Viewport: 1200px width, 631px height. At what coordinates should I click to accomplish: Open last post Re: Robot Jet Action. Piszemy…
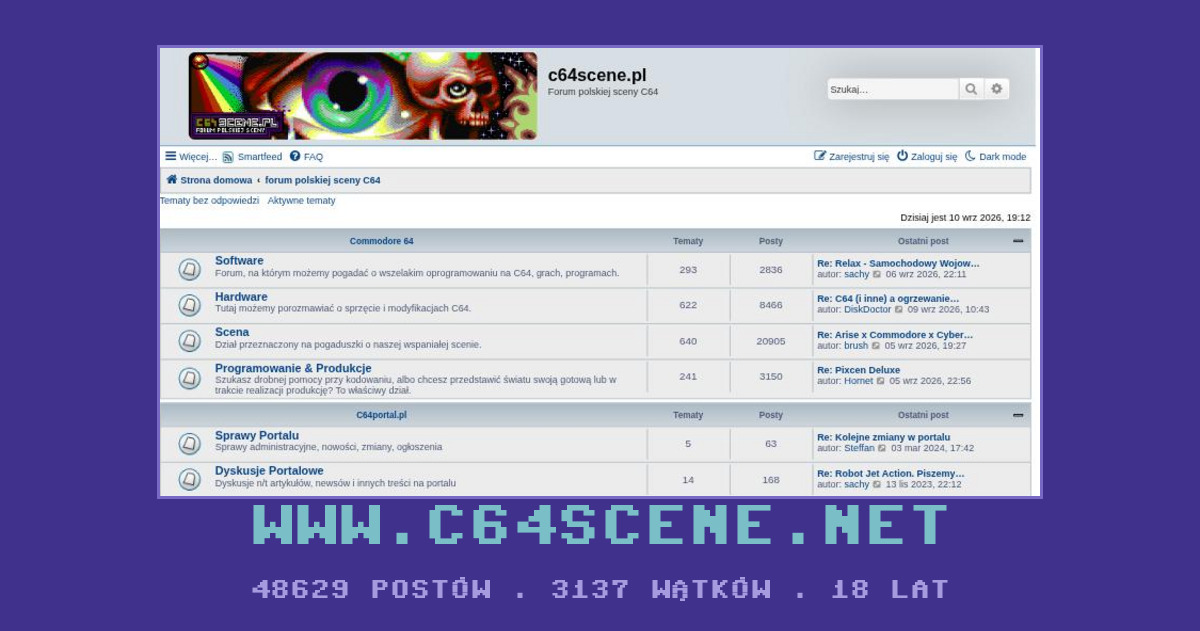coord(891,473)
